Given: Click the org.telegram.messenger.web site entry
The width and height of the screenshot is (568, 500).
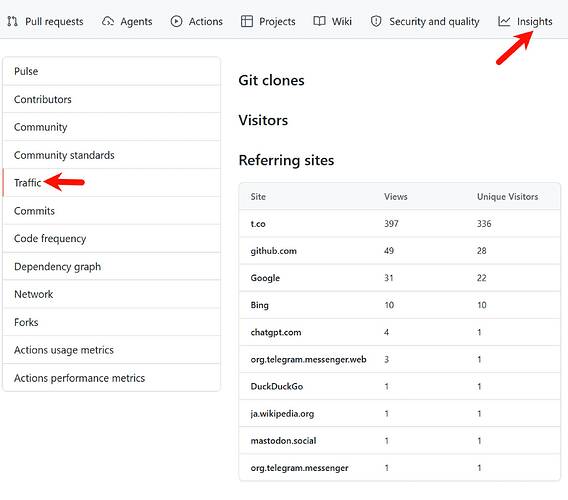Looking at the screenshot, I should (308, 359).
